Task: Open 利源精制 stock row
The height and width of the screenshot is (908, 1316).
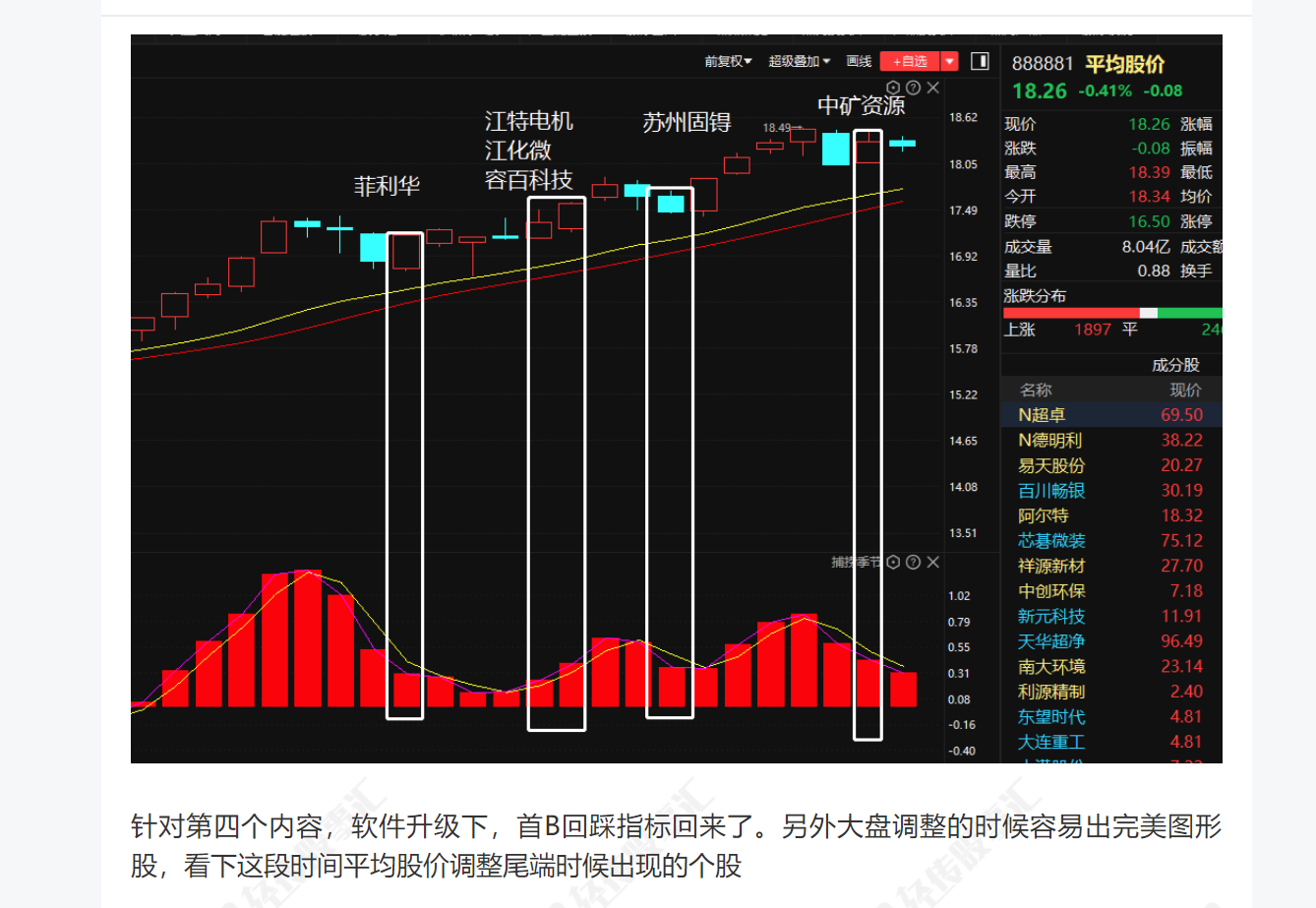Action: tap(1111, 692)
